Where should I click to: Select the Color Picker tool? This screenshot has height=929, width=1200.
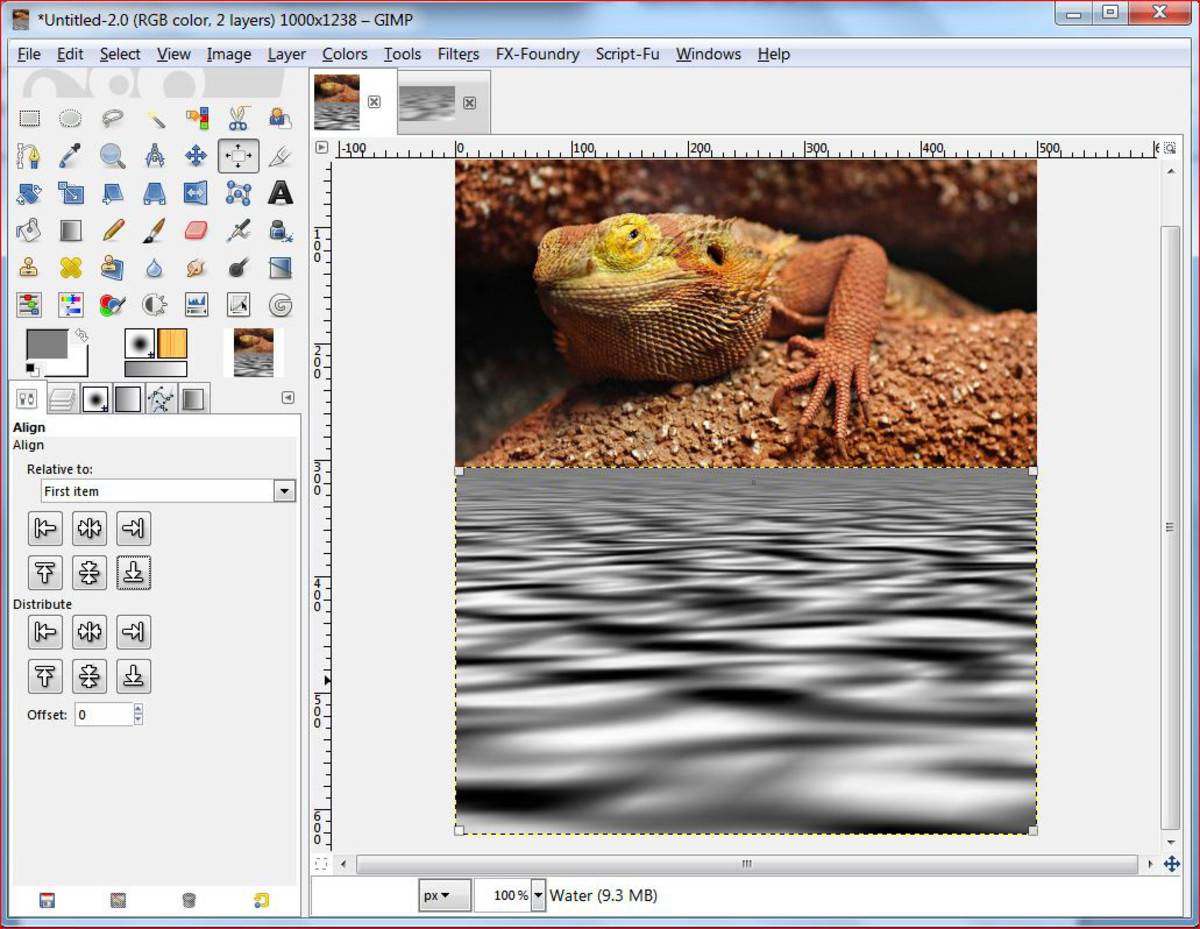point(68,156)
